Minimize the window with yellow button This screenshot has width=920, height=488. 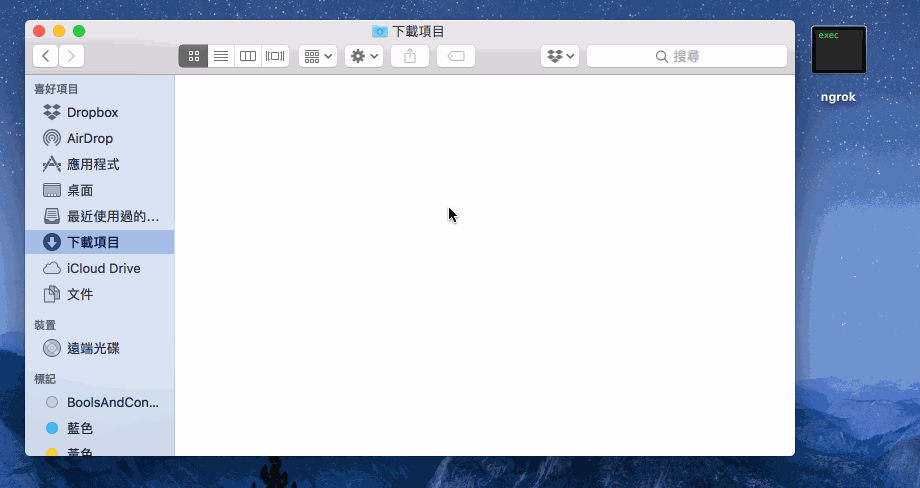[59, 31]
